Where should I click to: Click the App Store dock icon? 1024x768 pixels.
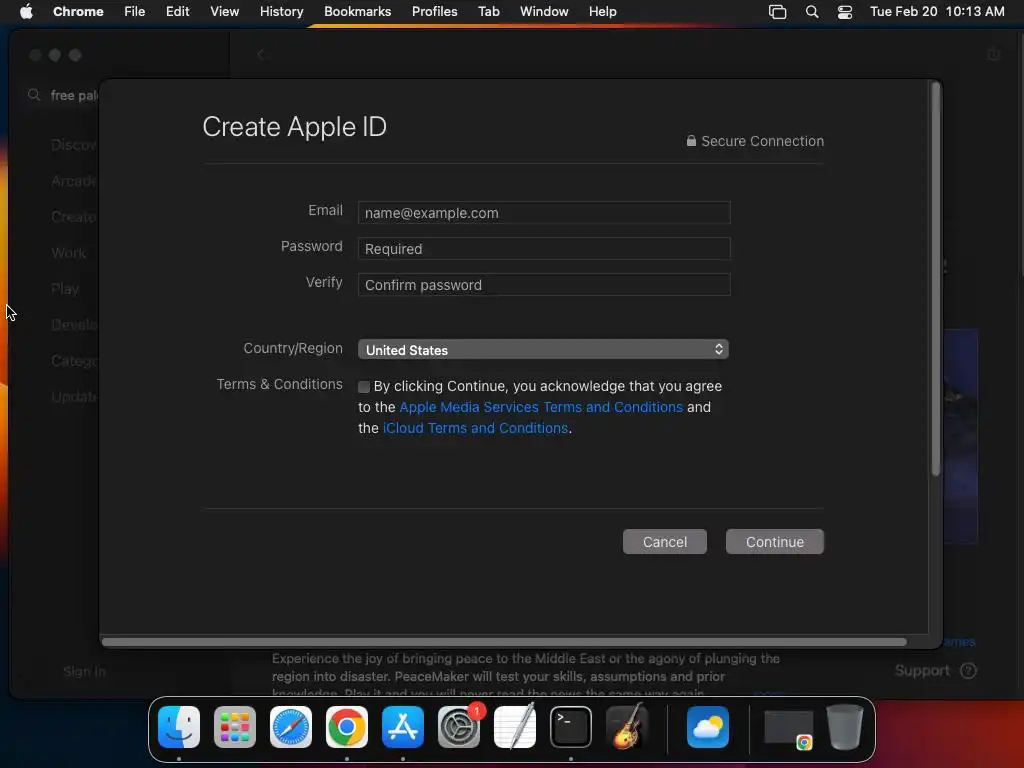(403, 727)
